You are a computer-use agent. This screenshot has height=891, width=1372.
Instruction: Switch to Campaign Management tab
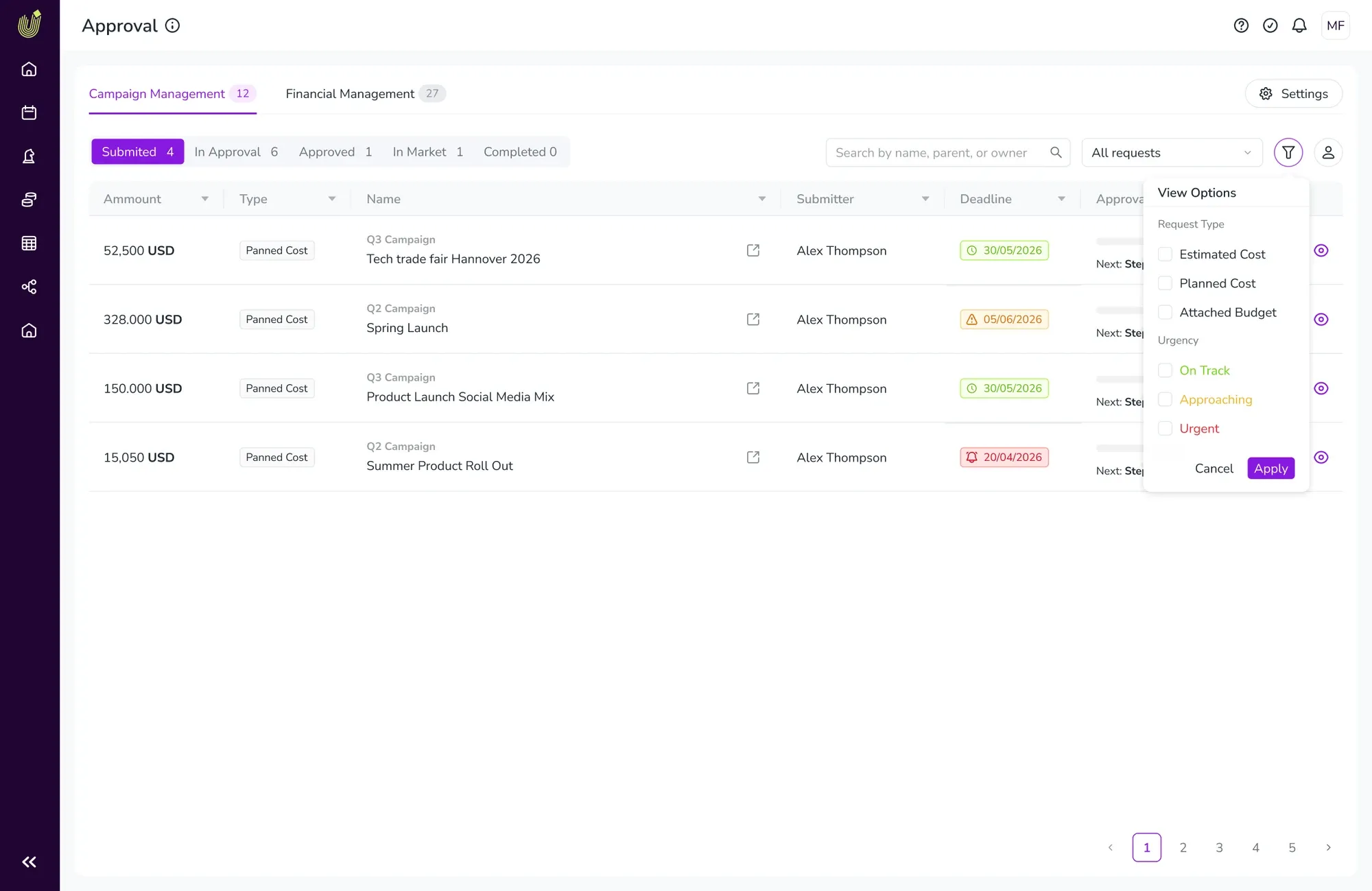(x=172, y=94)
